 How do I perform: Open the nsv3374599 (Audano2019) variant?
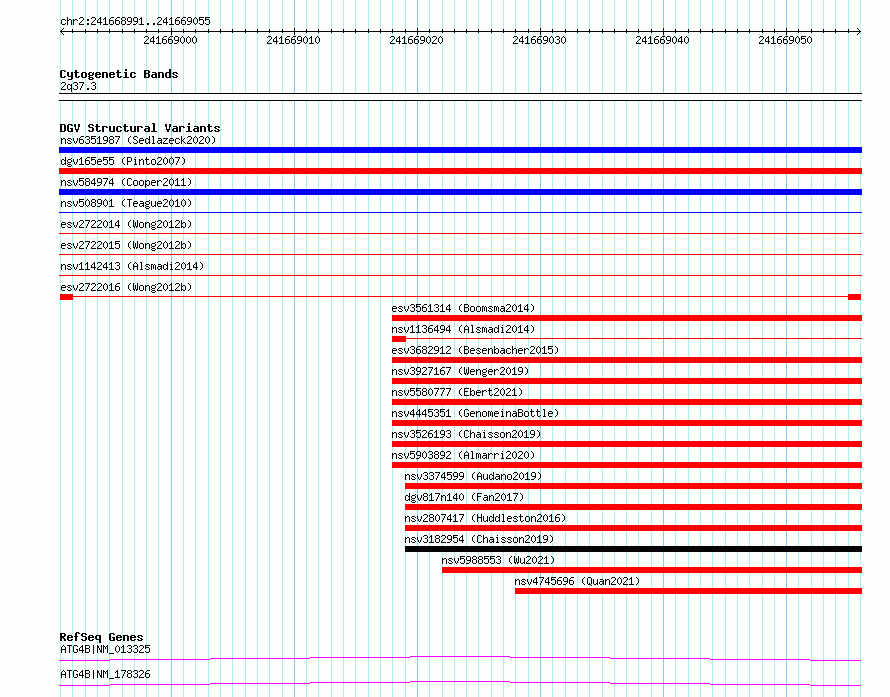pos(473,476)
